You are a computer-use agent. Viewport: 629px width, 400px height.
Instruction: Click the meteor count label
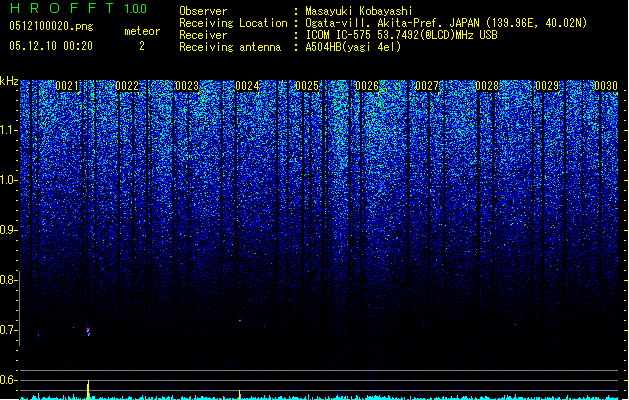(x=142, y=31)
